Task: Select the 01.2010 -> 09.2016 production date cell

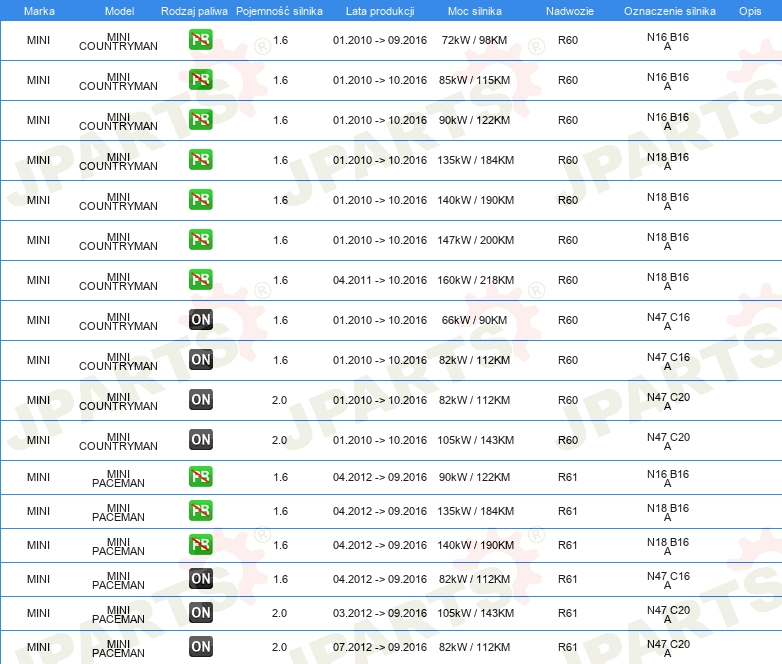Action: pos(380,40)
